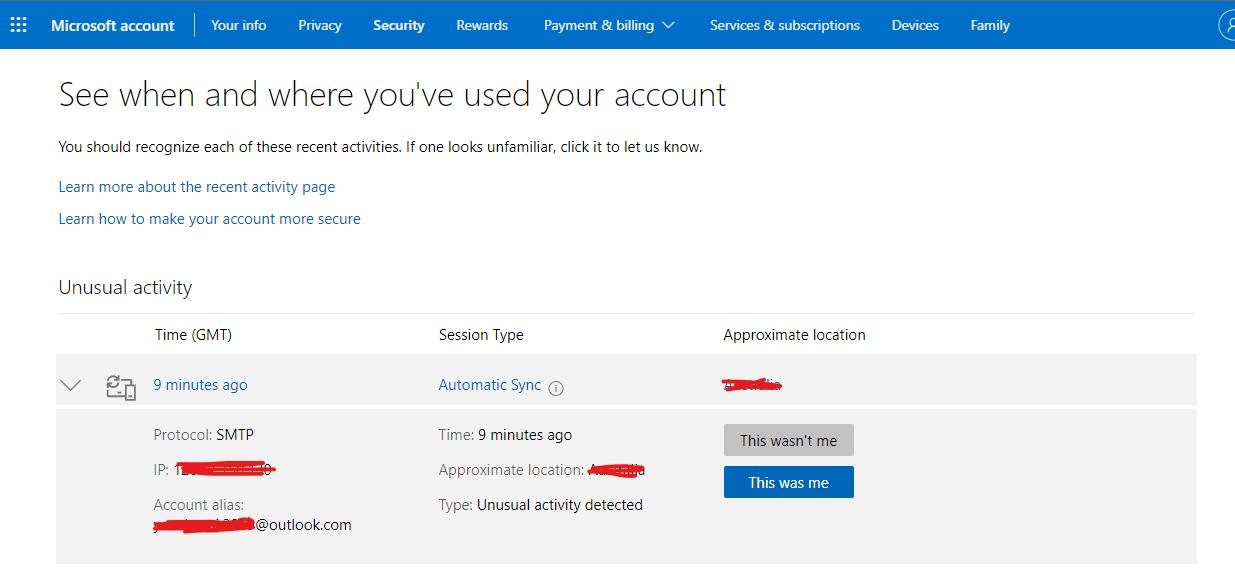Open the Privacy tab

(x=320, y=25)
